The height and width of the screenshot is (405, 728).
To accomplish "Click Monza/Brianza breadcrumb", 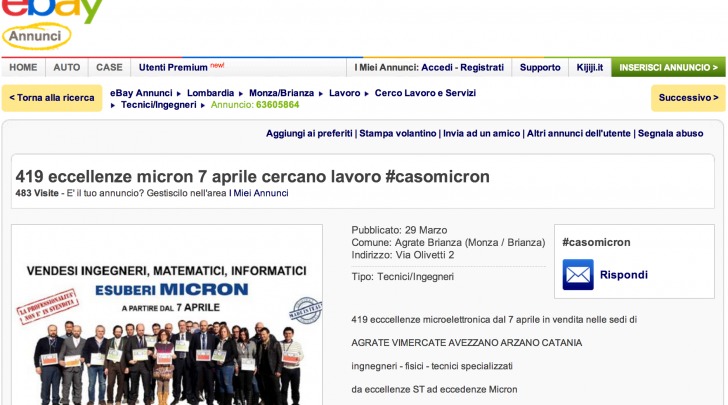I will click(x=281, y=93).
